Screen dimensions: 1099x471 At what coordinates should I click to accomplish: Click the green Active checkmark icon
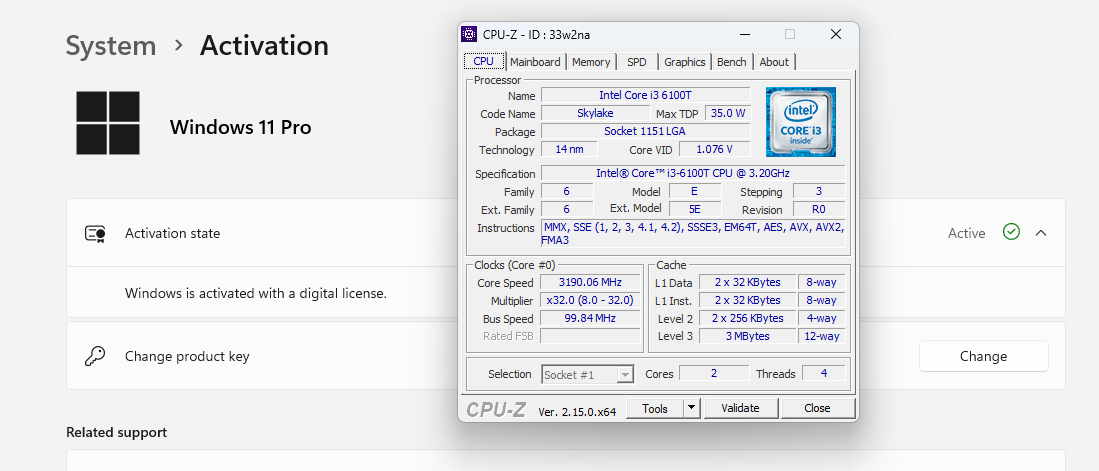pos(1011,232)
